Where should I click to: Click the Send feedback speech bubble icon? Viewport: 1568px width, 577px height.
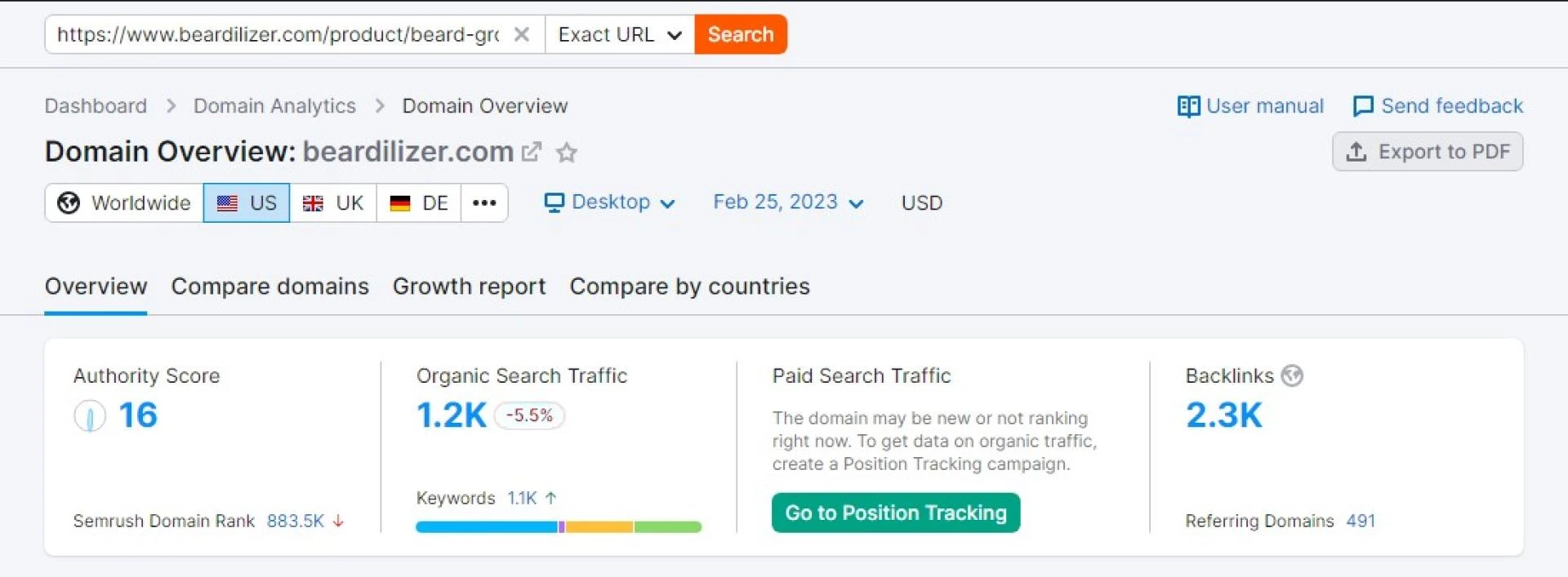[x=1363, y=106]
